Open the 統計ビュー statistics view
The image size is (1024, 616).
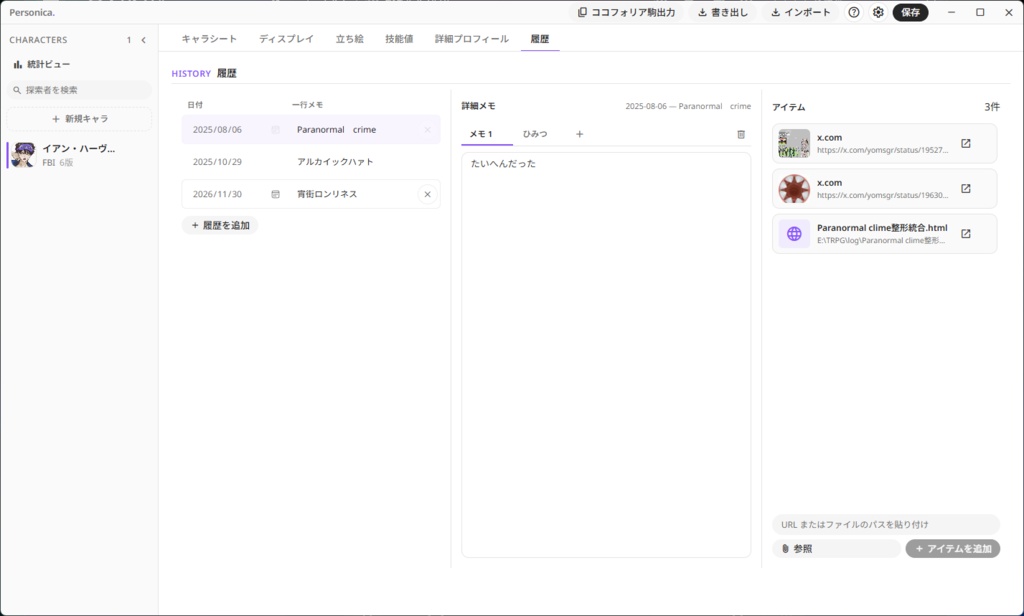[x=42, y=64]
